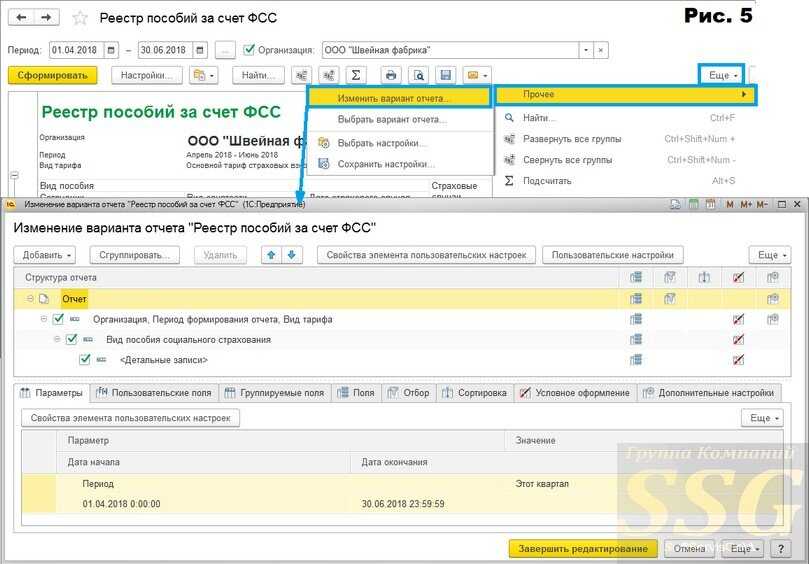Switch to Условное оформление tab
Screen dimensions: 809x564
pyautogui.click(x=575, y=393)
